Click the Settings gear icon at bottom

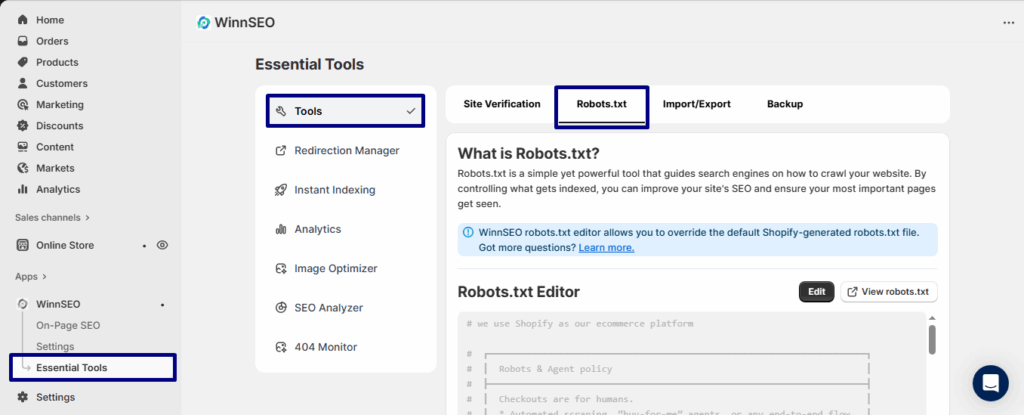click(23, 397)
